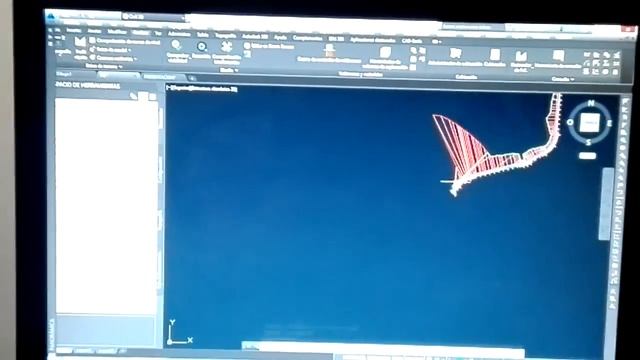Image resolution: width=640 pixels, height=360 pixels.
Task: Click the navigation bar in the viewport
Action: pyautogui.click(x=607, y=203)
